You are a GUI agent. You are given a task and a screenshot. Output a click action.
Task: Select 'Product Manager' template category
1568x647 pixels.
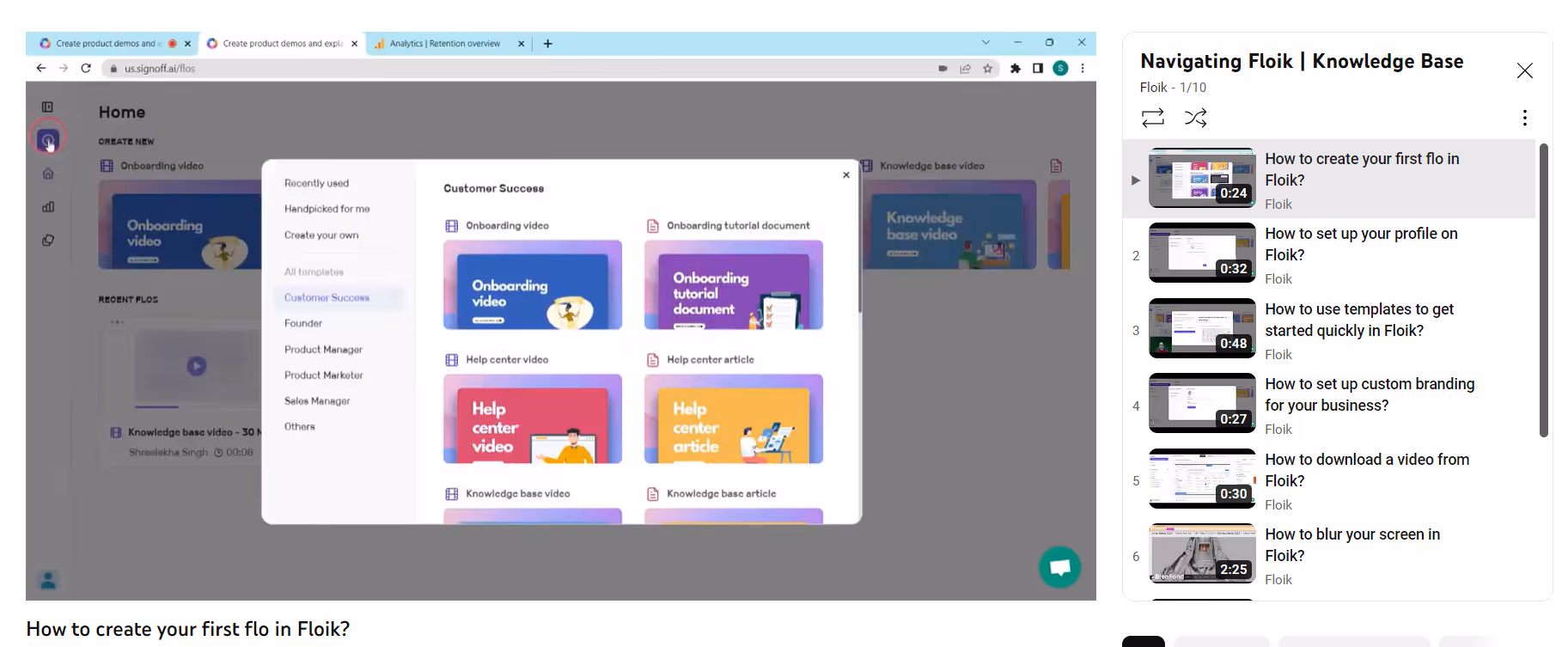pos(323,350)
